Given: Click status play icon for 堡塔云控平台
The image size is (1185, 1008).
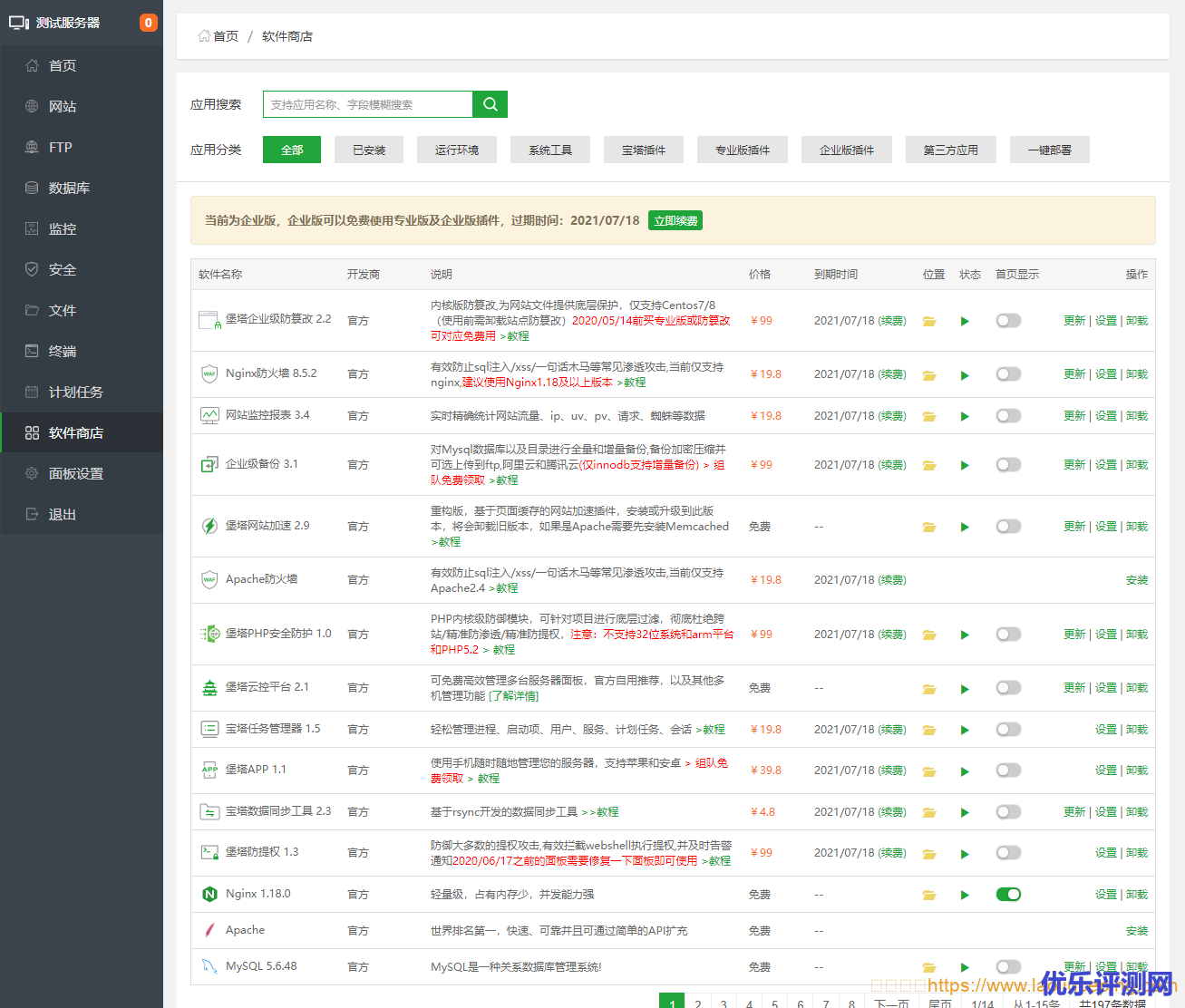Looking at the screenshot, I should [x=965, y=689].
